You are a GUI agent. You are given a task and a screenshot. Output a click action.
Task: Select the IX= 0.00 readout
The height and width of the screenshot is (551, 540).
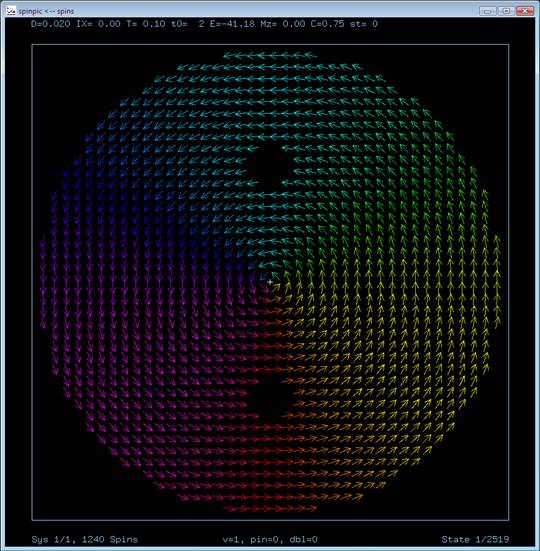tap(99, 24)
